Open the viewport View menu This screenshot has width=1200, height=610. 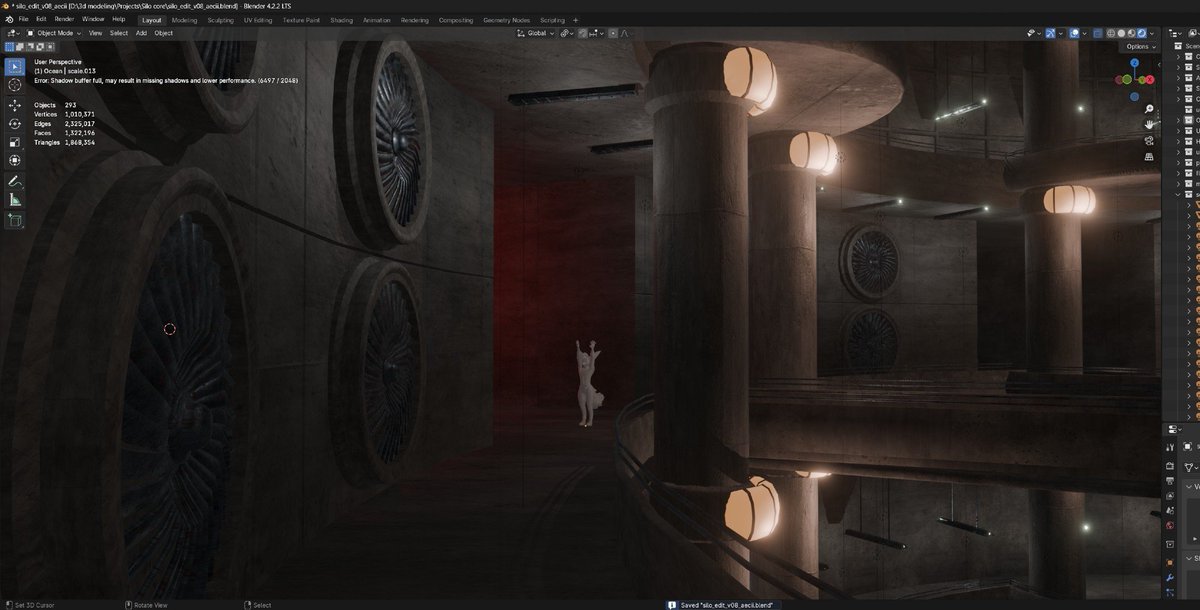click(x=95, y=33)
